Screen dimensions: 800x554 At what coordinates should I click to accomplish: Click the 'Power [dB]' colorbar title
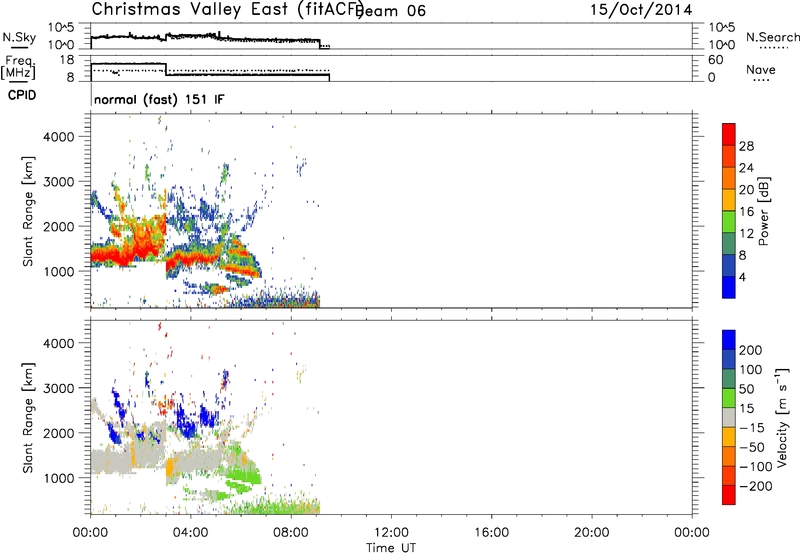click(764, 211)
